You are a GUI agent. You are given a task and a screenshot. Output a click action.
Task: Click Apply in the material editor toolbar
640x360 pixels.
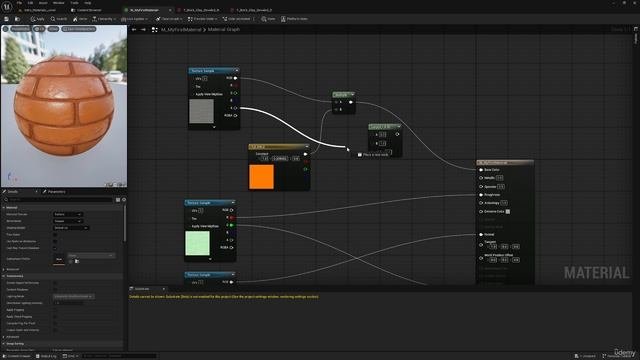37,19
